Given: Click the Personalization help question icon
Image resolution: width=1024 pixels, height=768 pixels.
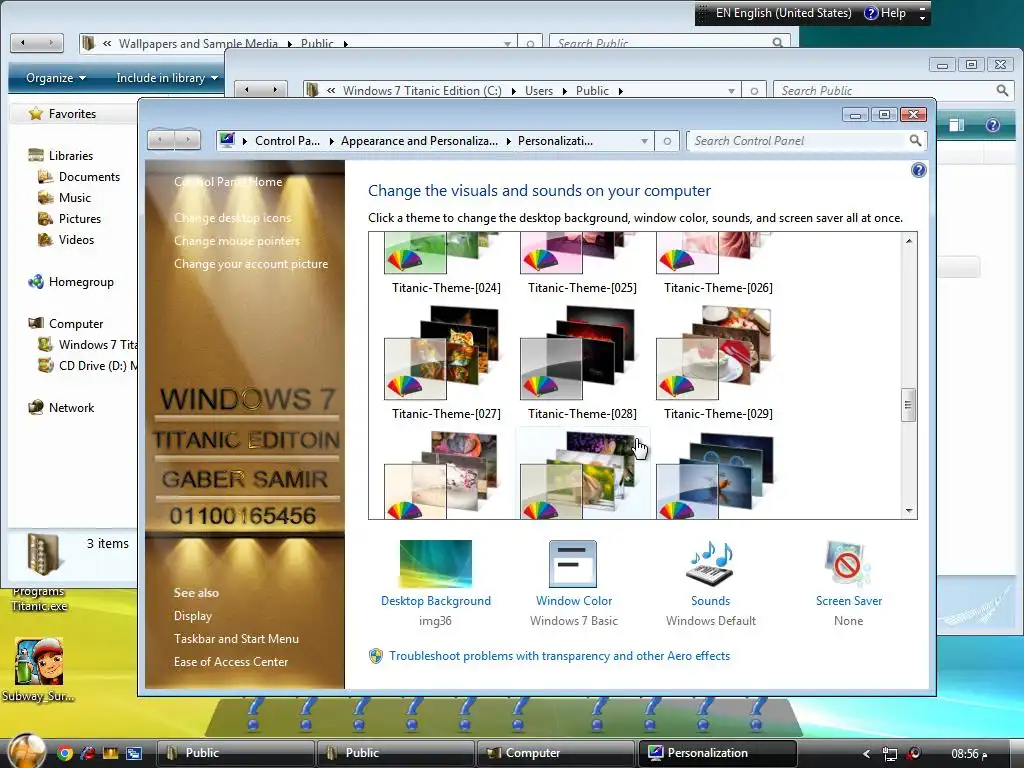Looking at the screenshot, I should (x=918, y=170).
